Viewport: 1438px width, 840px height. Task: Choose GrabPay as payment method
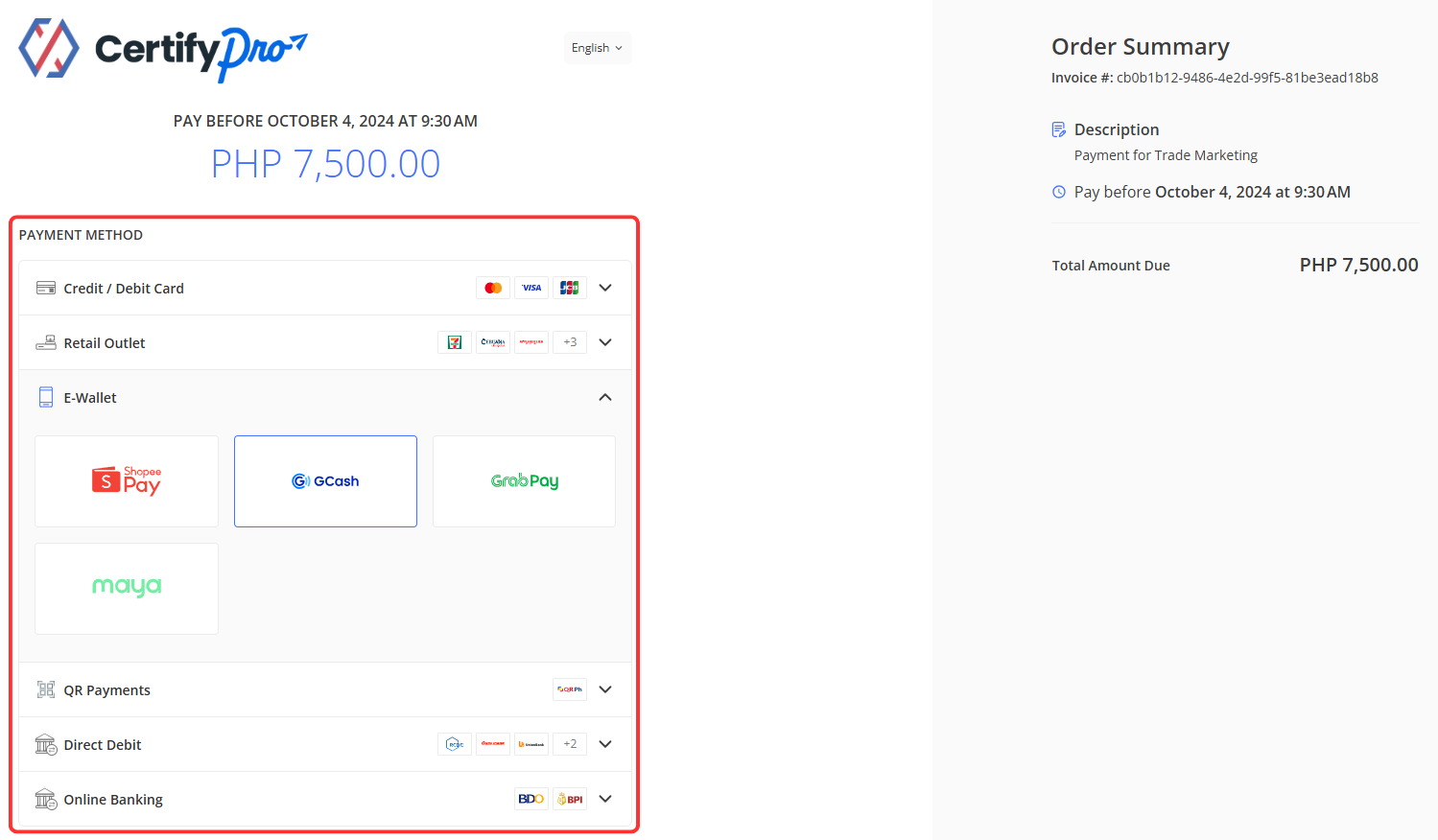pos(524,481)
